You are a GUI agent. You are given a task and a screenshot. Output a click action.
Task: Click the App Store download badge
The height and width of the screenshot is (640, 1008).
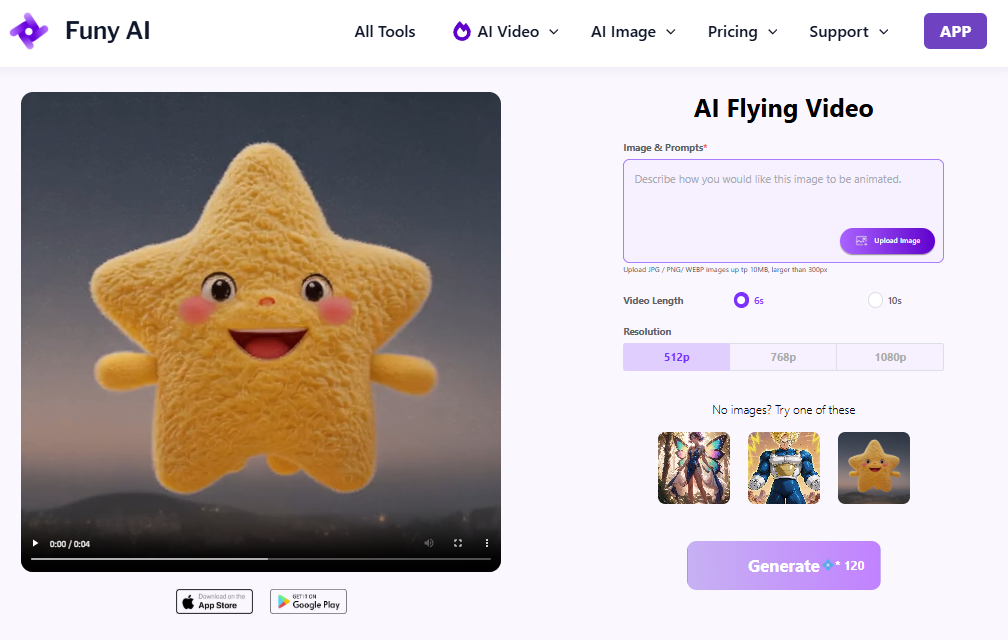tap(214, 601)
